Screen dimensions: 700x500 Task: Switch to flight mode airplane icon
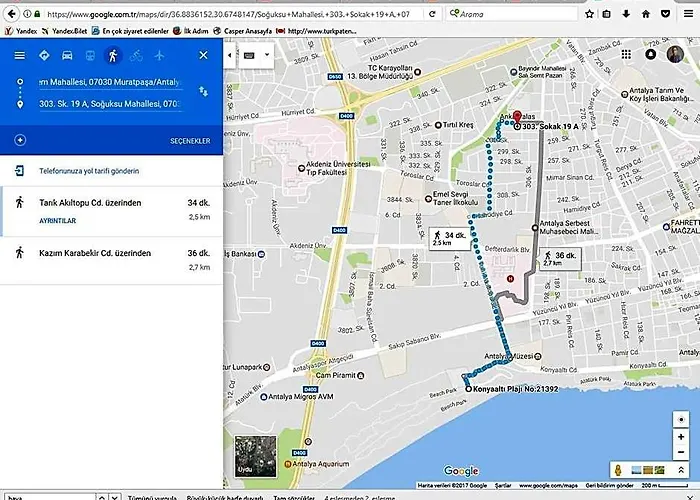(159, 55)
